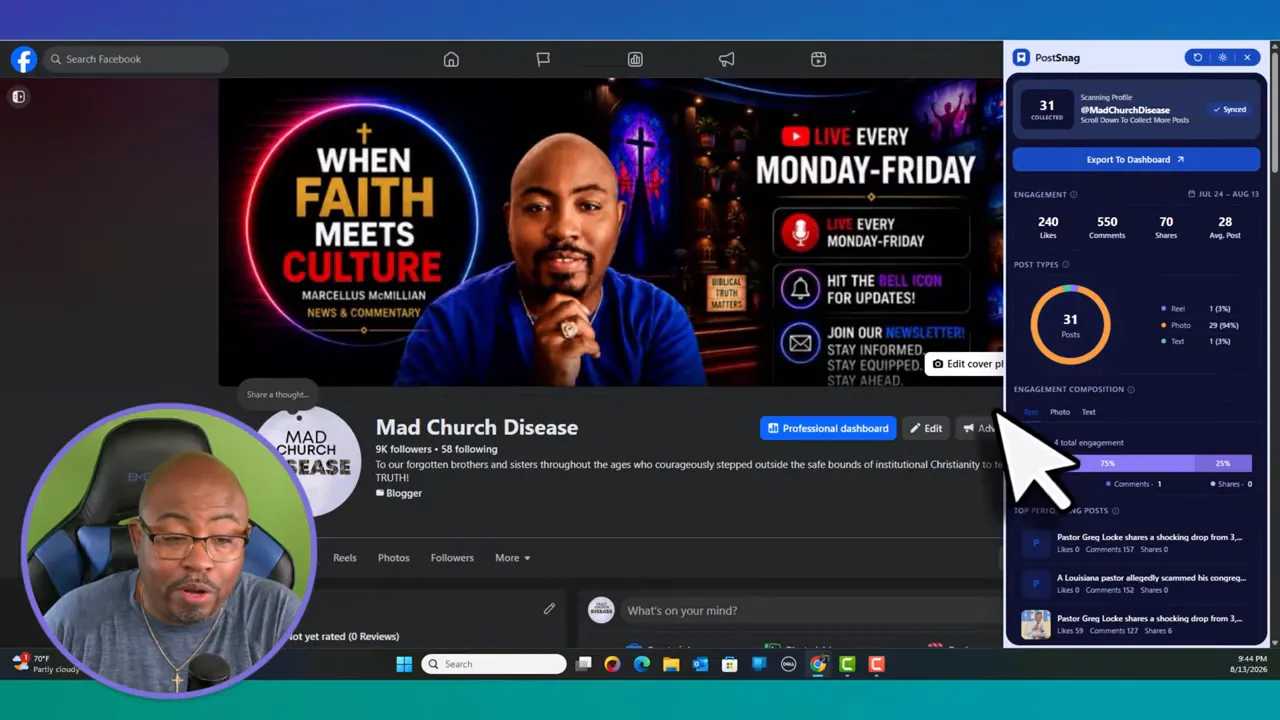Image resolution: width=1280 pixels, height=720 pixels.
Task: Click the 25% engagement bar segment
Action: tap(1223, 464)
